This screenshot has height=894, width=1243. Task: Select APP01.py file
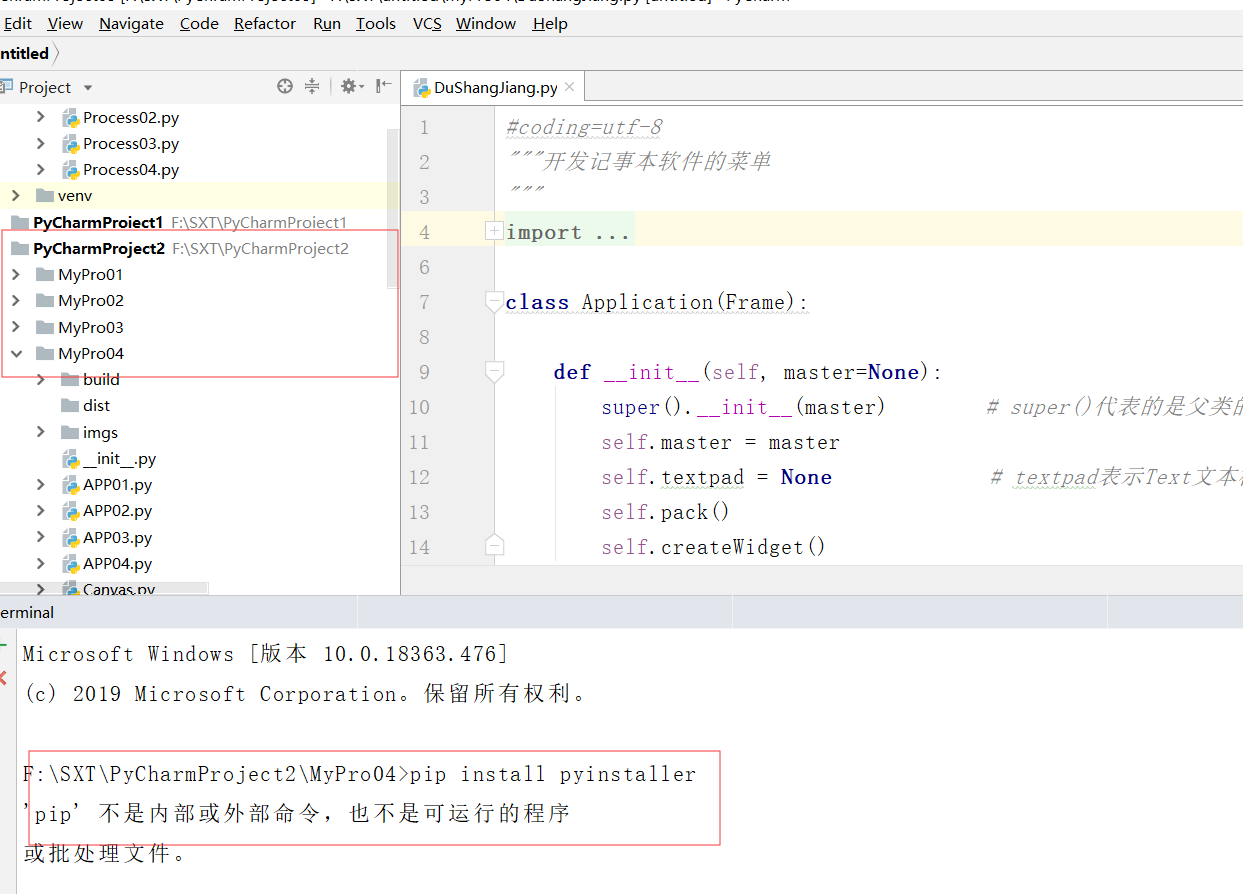[x=118, y=484]
